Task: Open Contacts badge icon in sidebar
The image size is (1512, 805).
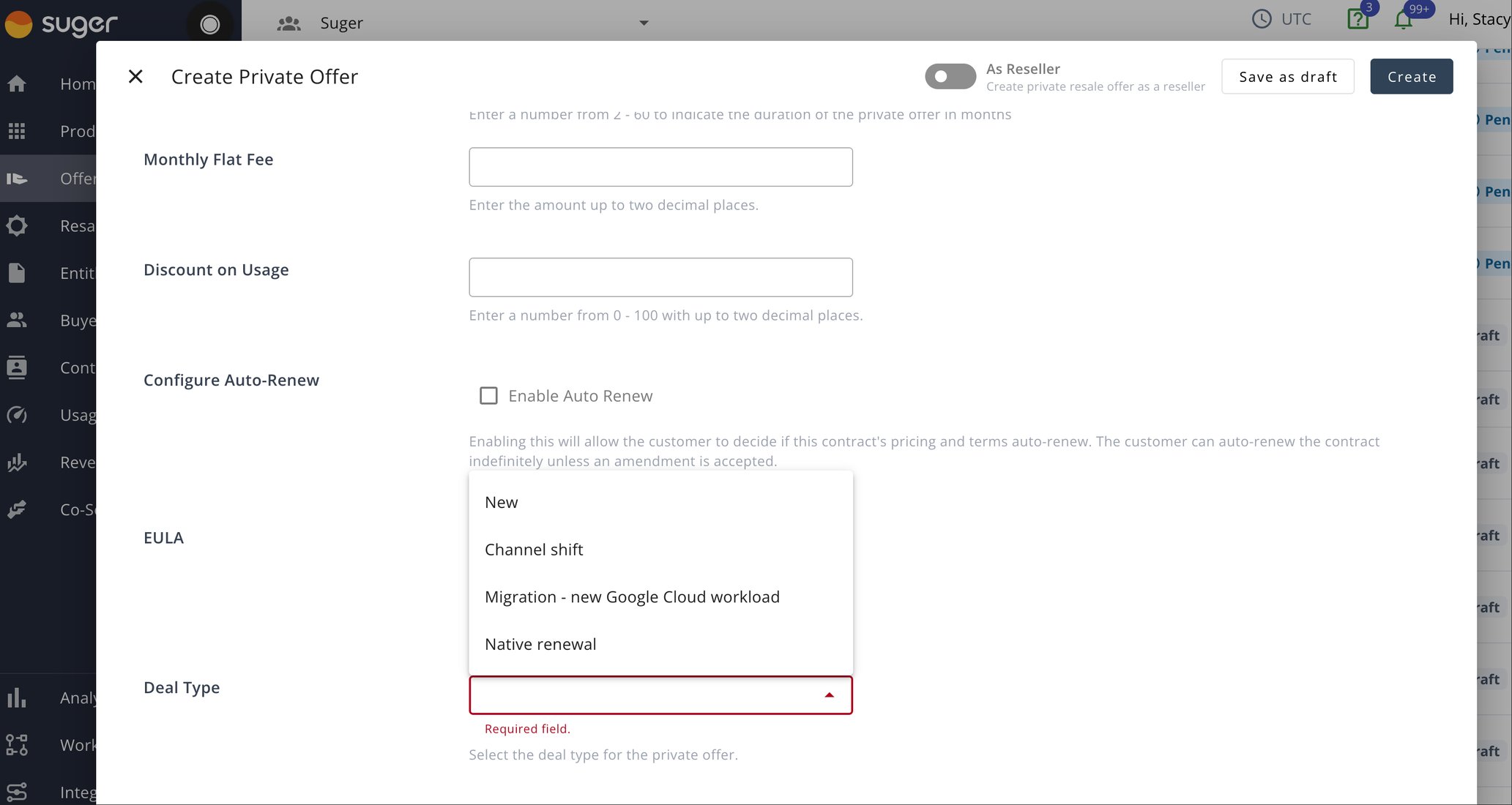Action: pyautogui.click(x=17, y=367)
